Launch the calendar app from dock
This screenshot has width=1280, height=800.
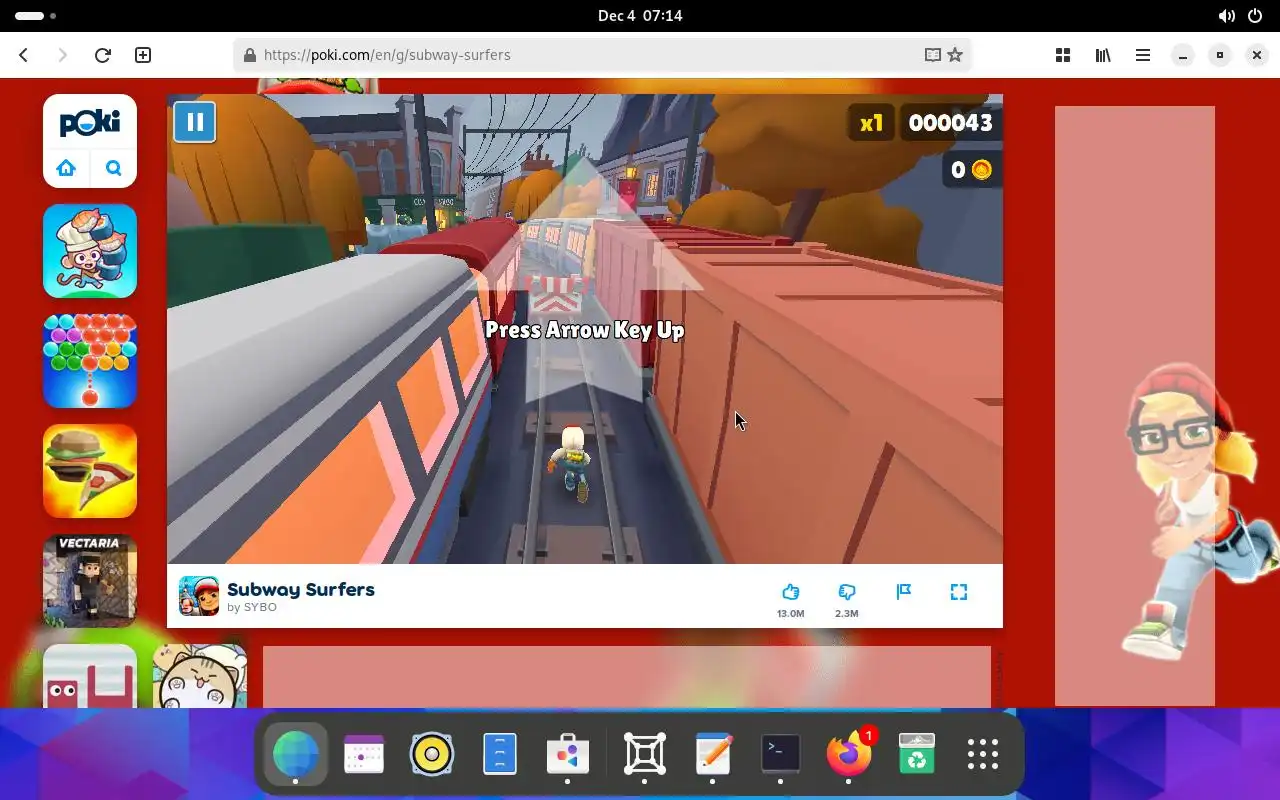(x=364, y=754)
